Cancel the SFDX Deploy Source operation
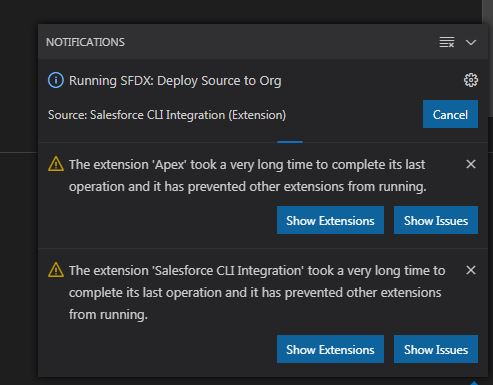 click(450, 114)
